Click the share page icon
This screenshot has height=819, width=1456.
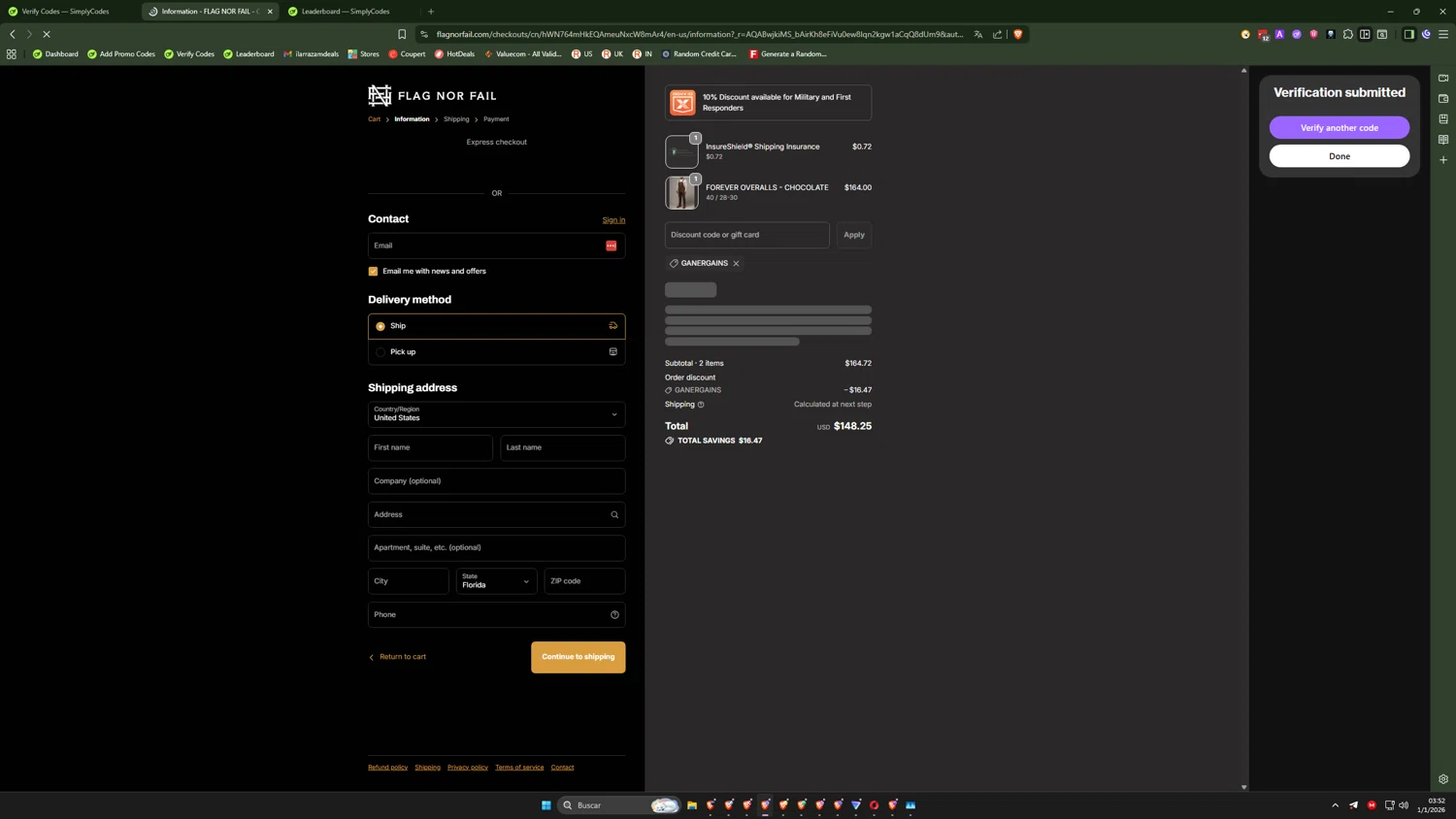(x=997, y=34)
